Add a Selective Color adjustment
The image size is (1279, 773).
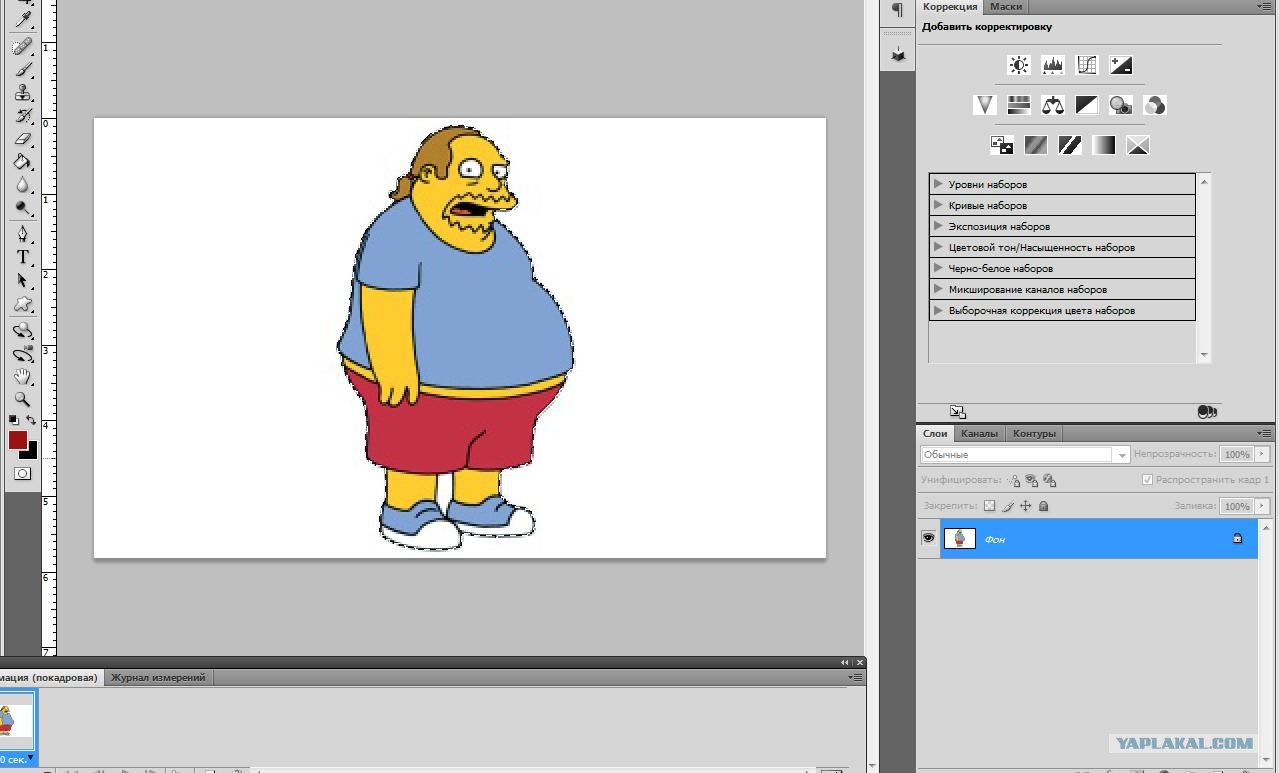pyautogui.click(x=1138, y=145)
